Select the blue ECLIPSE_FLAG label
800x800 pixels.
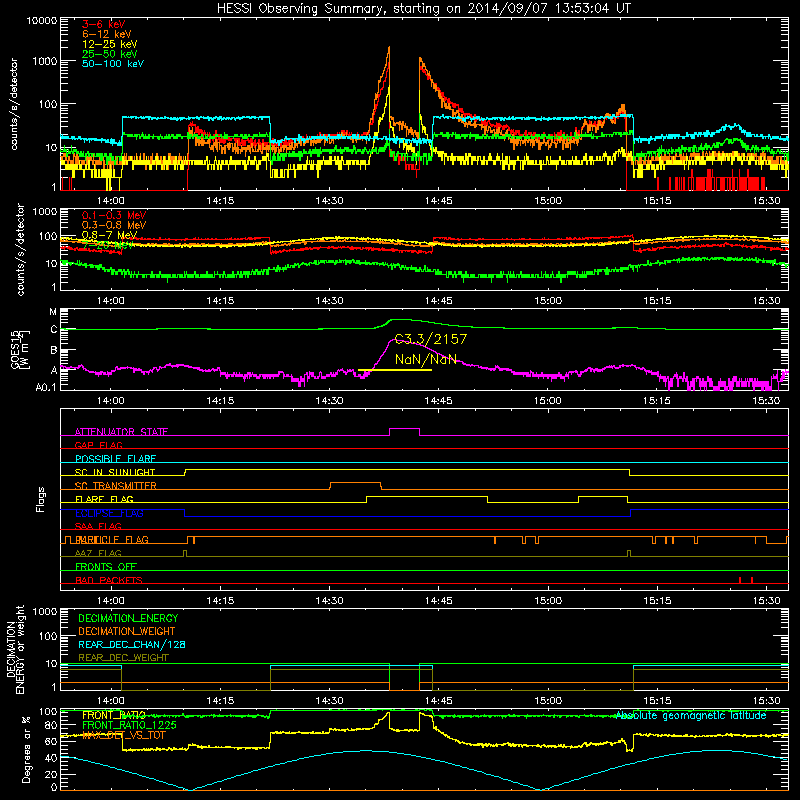[x=109, y=513]
